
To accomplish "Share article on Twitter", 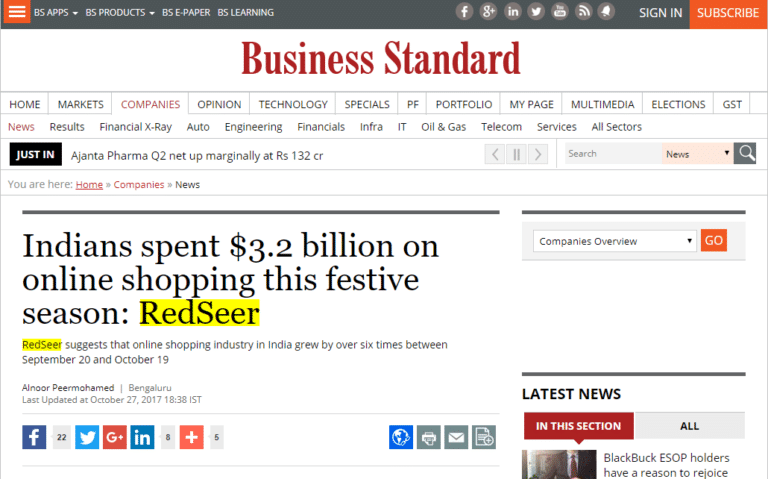I will (87, 437).
